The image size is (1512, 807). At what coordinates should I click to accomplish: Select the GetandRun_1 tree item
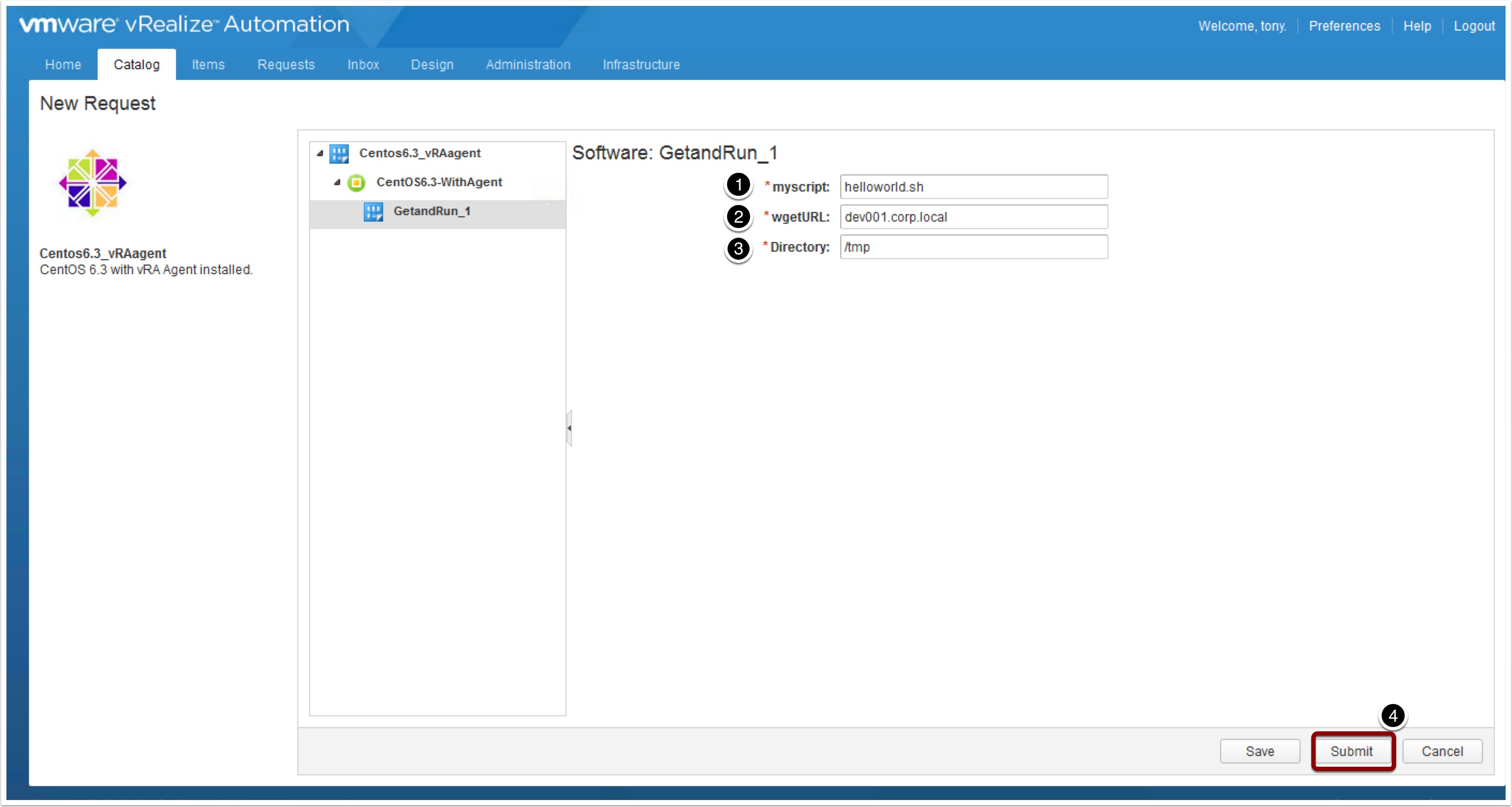pos(431,211)
